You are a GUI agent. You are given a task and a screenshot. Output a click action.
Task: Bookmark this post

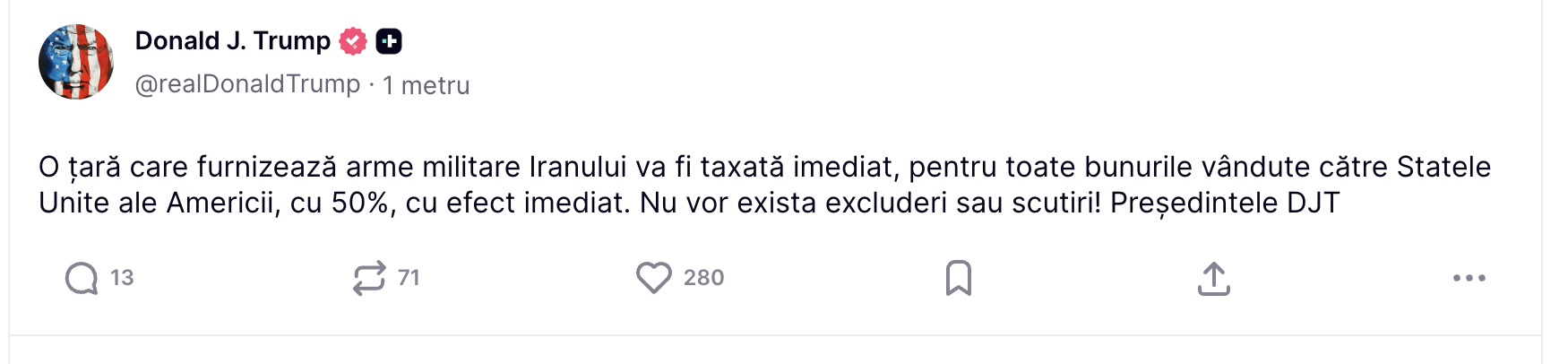[959, 278]
